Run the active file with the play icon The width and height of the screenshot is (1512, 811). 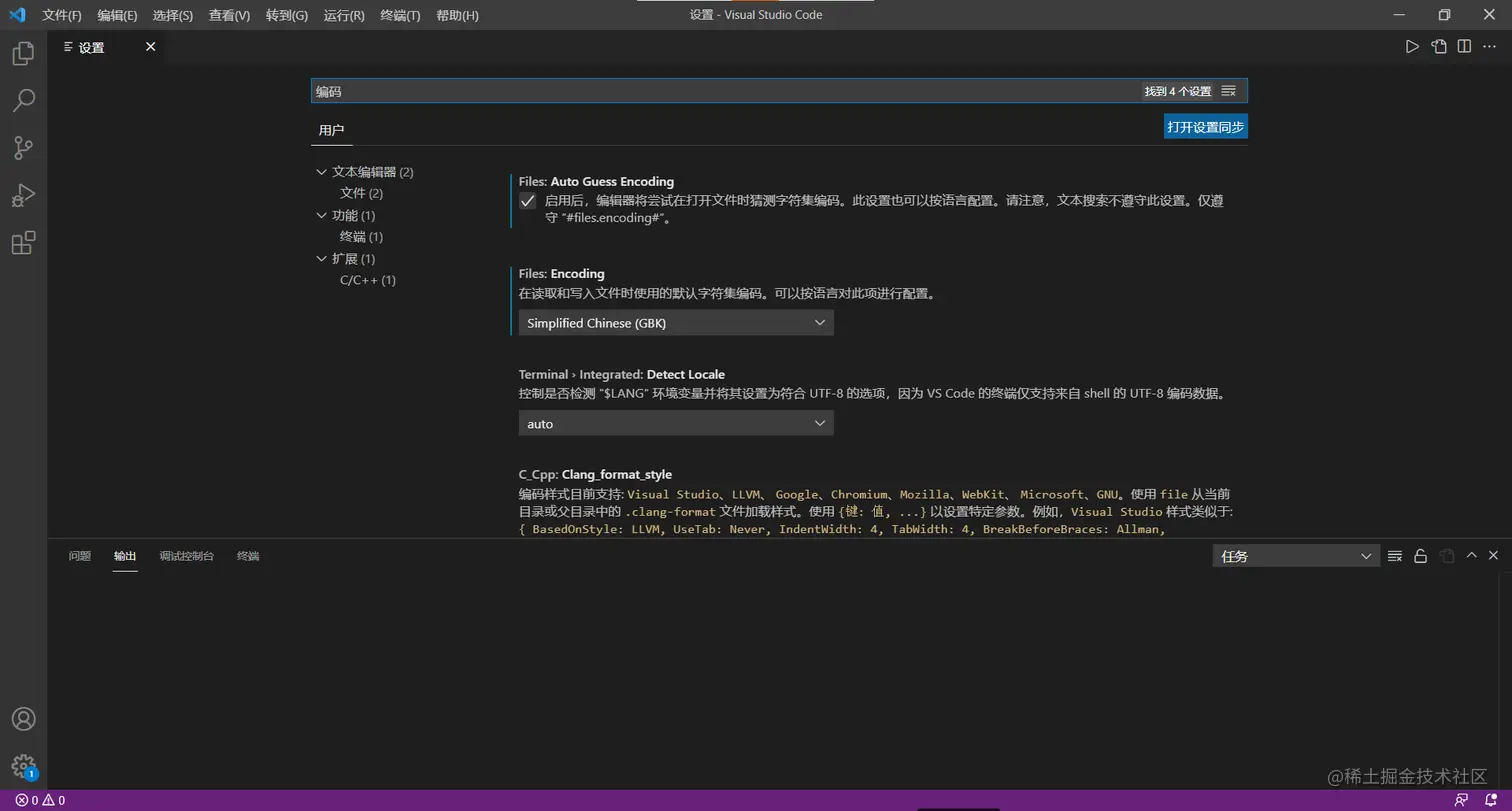[1413, 46]
